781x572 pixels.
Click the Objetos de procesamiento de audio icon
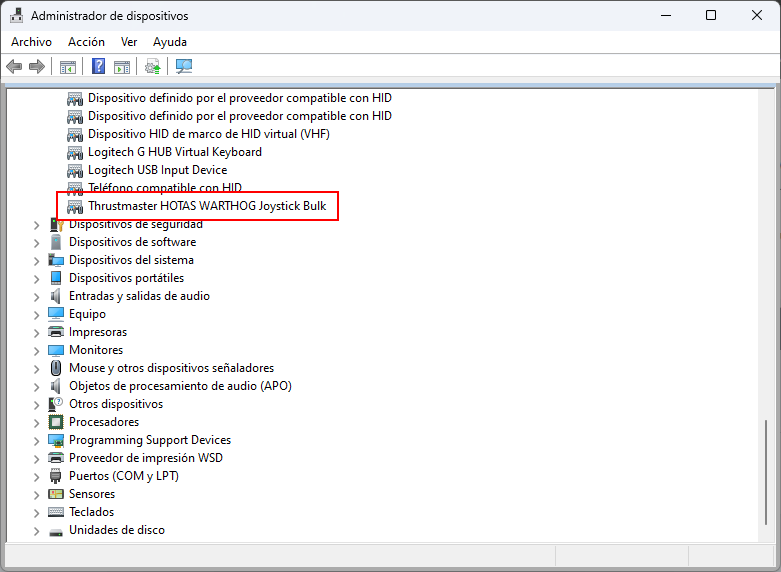(x=56, y=386)
